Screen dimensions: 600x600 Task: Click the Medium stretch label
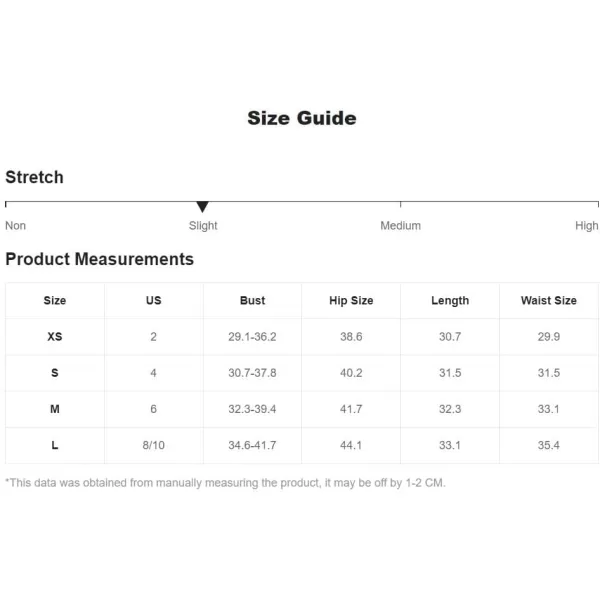[x=400, y=226]
